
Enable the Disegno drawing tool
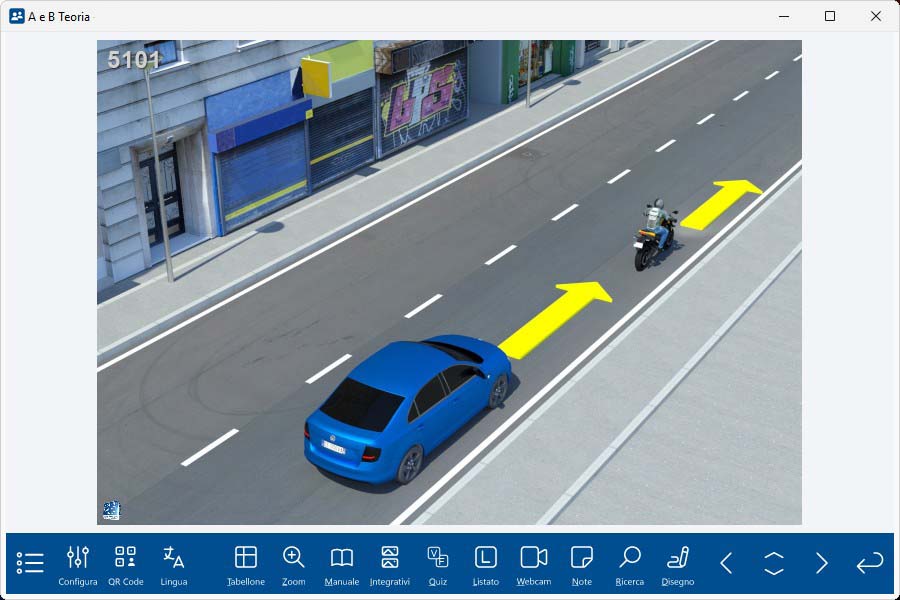(x=678, y=565)
